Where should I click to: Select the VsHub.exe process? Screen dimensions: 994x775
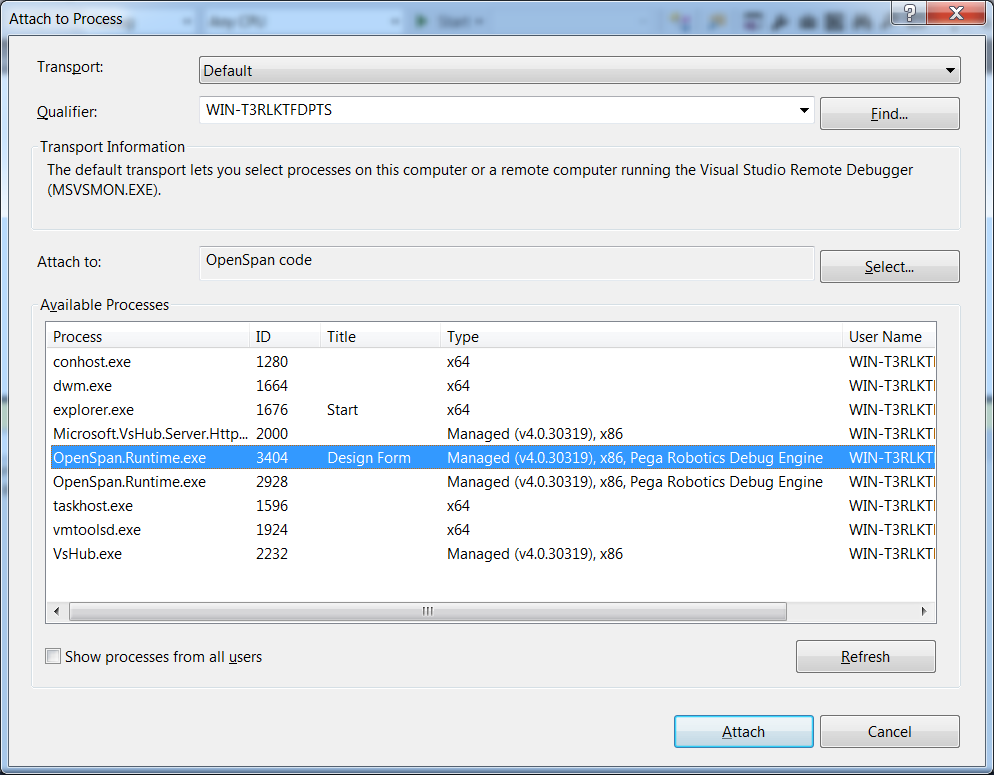coord(87,554)
